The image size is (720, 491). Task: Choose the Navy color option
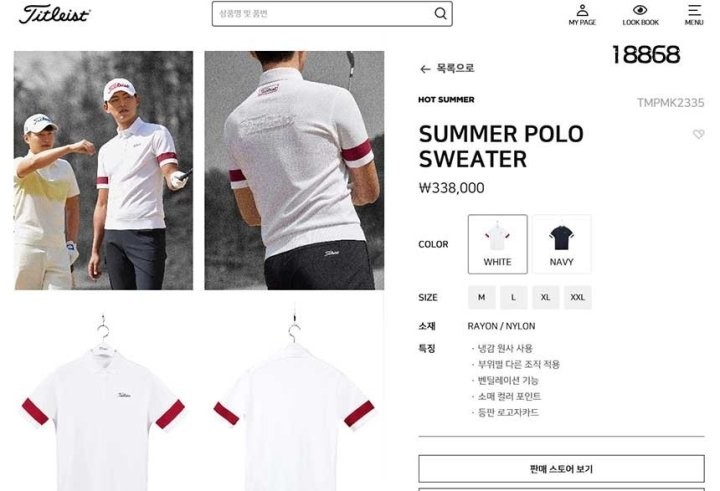pos(562,244)
